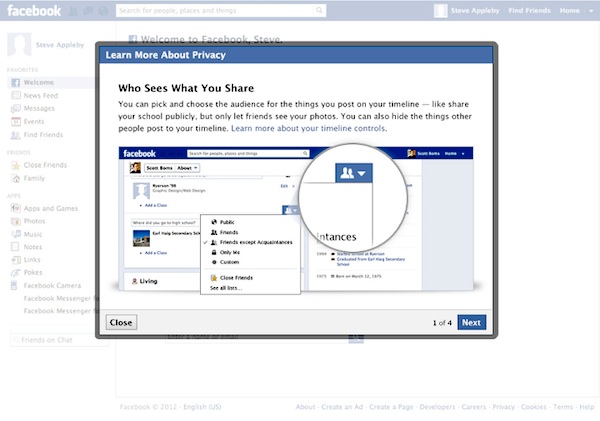Click the Events calendar icon in sidebar
Viewport: 600px width, 421px height.
click(16, 122)
